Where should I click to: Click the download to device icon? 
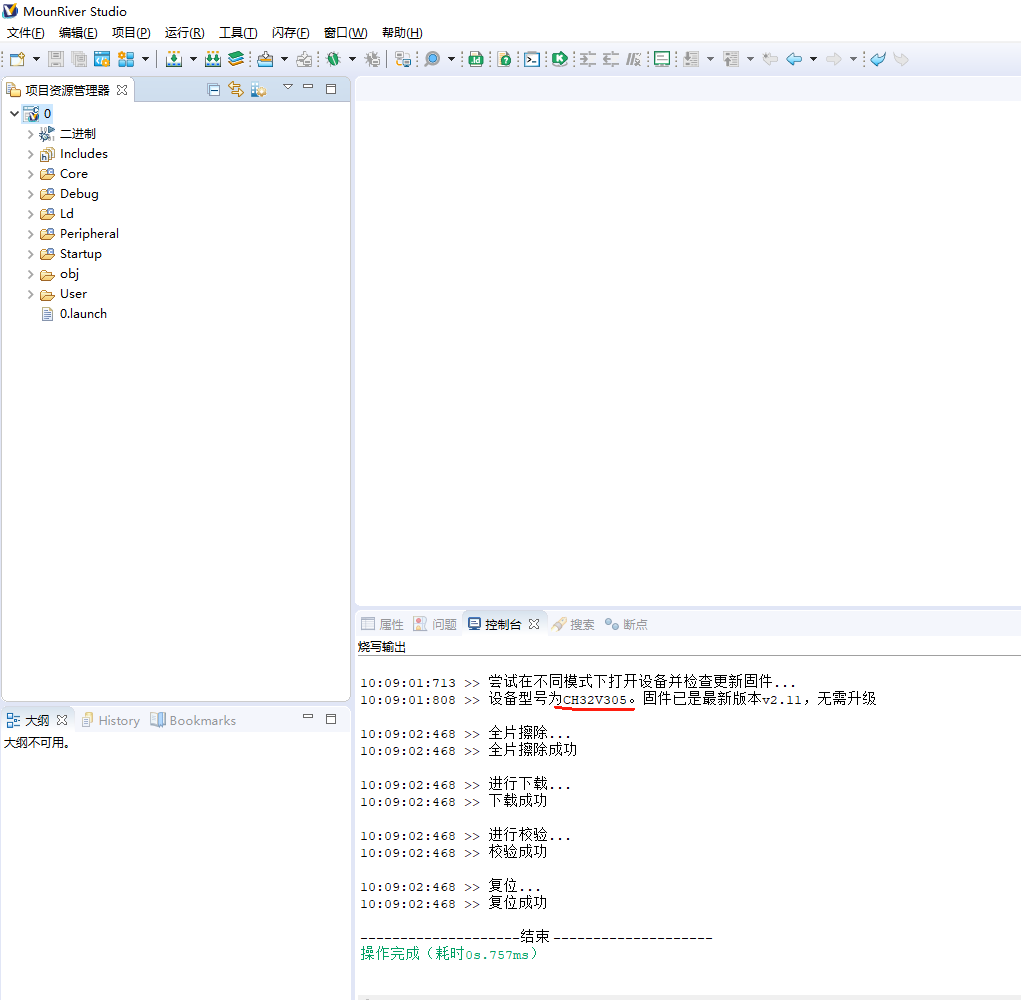coord(174,60)
